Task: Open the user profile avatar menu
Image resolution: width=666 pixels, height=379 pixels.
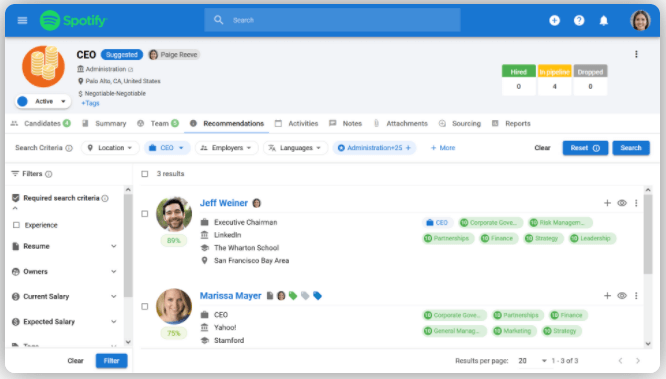Action: click(x=641, y=20)
